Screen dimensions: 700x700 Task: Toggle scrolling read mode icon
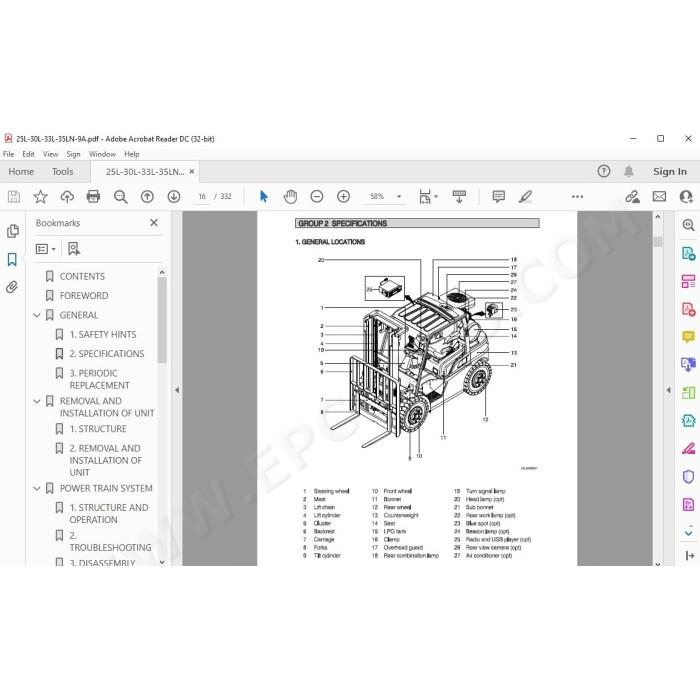tap(459, 196)
